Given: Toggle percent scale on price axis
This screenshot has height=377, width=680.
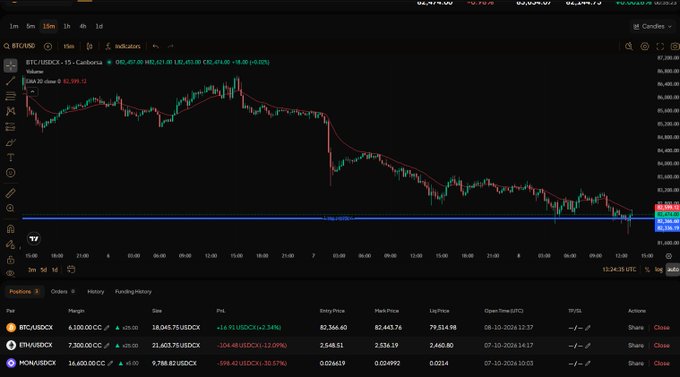Looking at the screenshot, I should point(647,269).
